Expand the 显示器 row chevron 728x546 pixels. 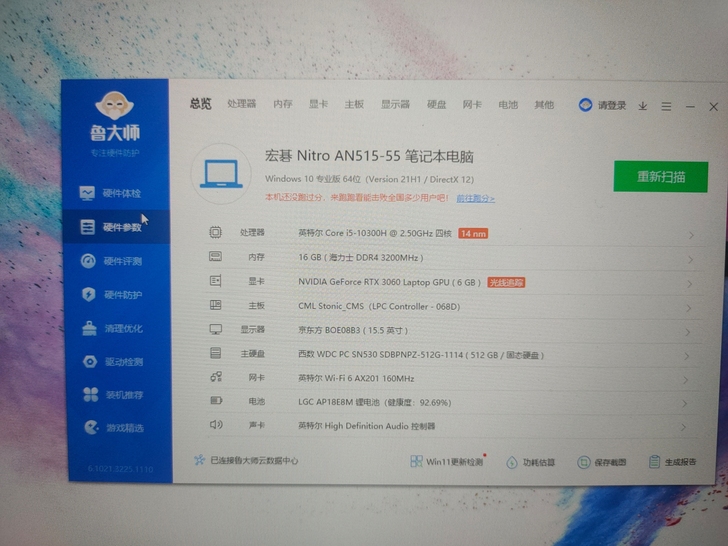coord(688,332)
